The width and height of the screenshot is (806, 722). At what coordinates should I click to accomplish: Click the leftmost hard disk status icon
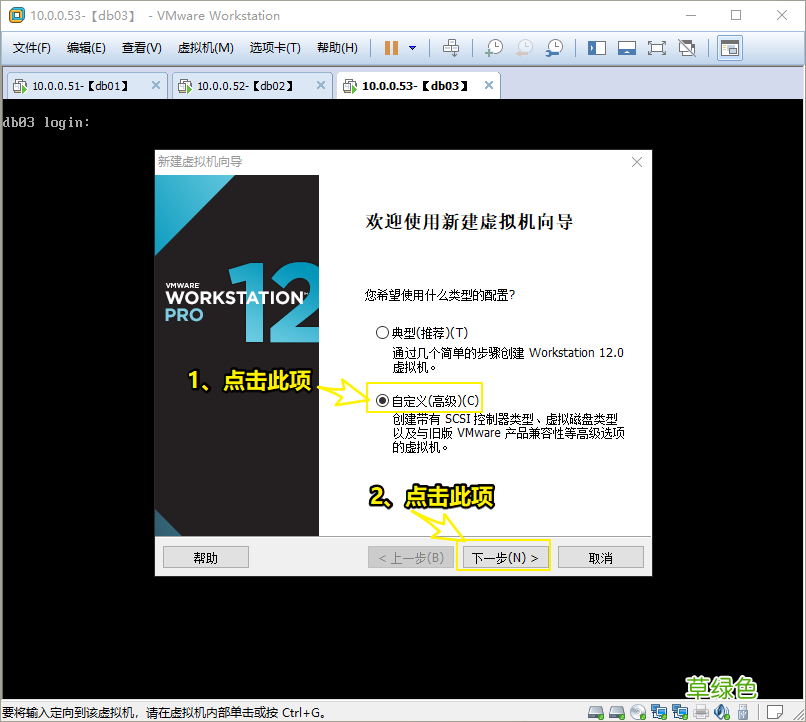click(596, 712)
